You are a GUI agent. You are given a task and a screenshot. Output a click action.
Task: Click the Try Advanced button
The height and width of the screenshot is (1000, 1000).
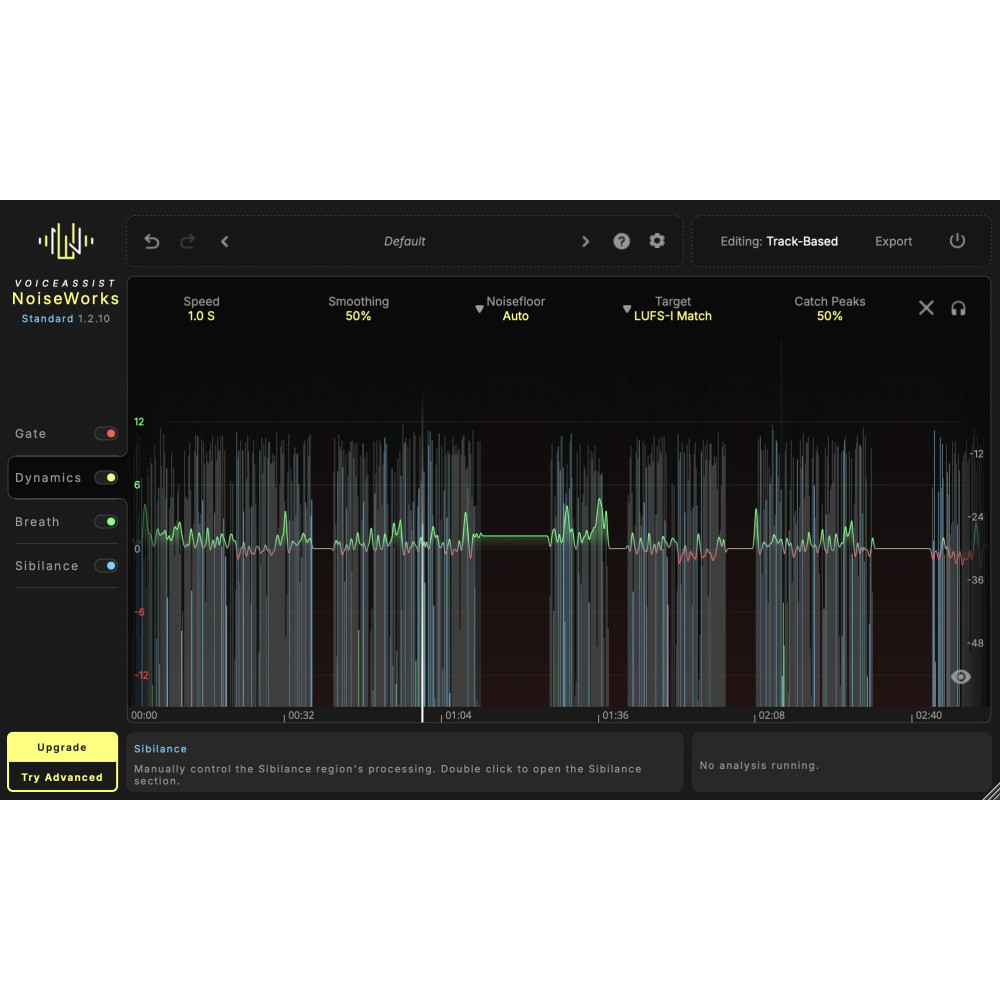pyautogui.click(x=62, y=777)
